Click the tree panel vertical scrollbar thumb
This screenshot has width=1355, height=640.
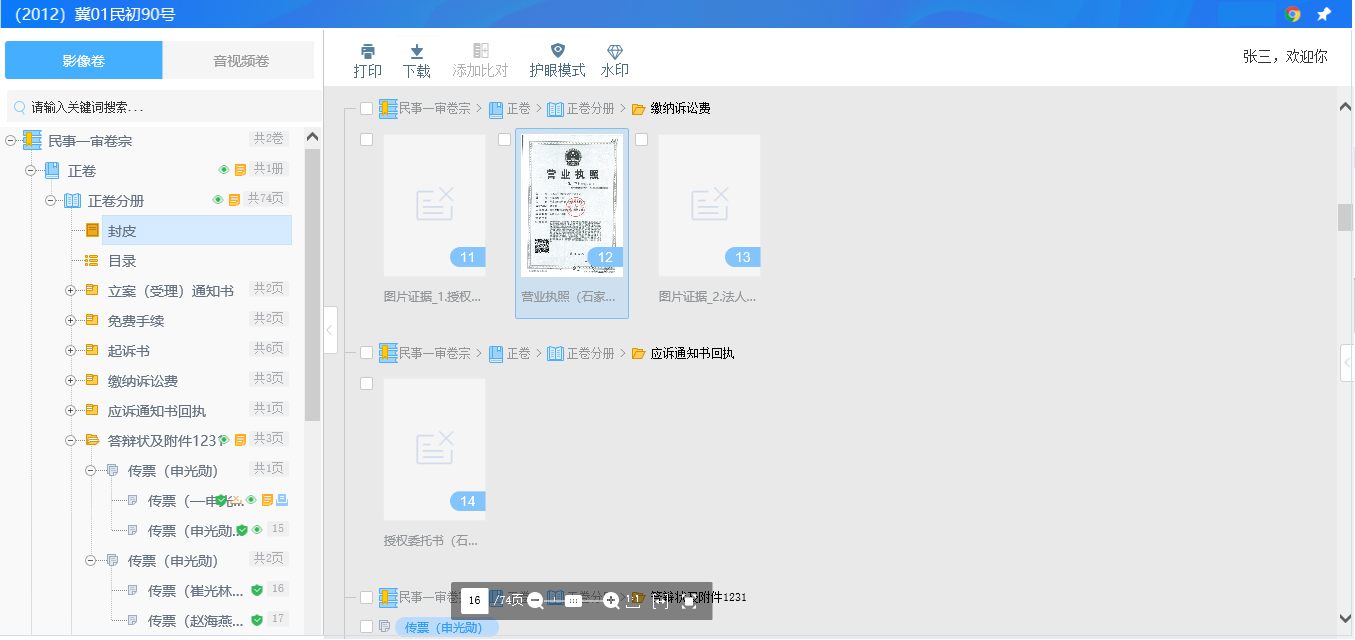pyautogui.click(x=313, y=285)
